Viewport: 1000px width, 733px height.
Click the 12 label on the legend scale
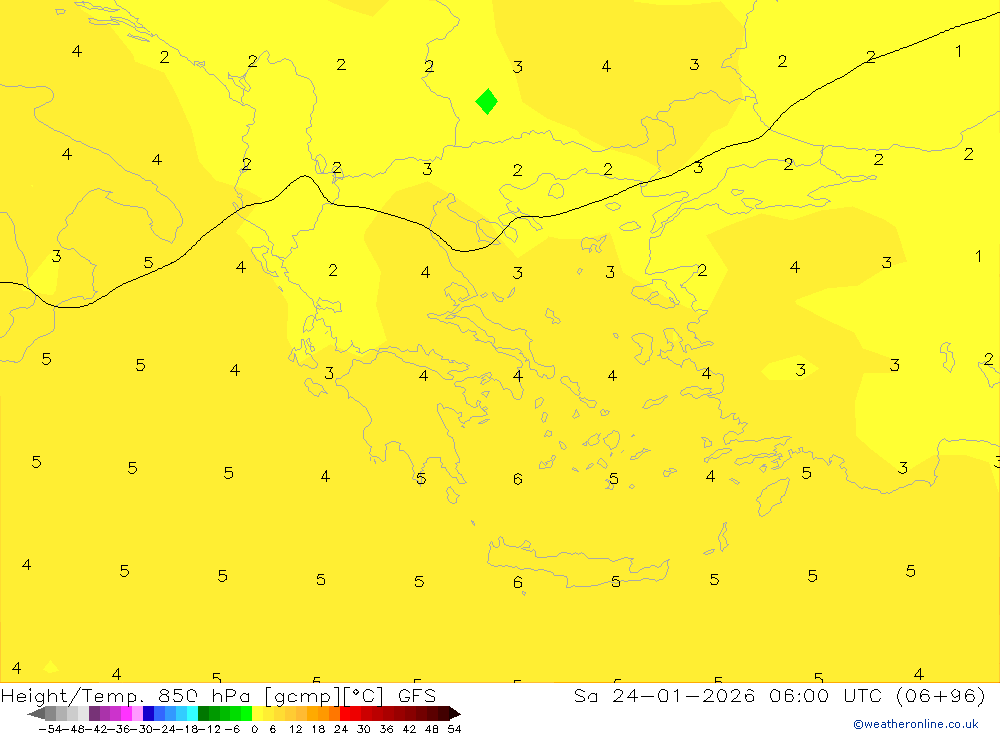(x=295, y=729)
